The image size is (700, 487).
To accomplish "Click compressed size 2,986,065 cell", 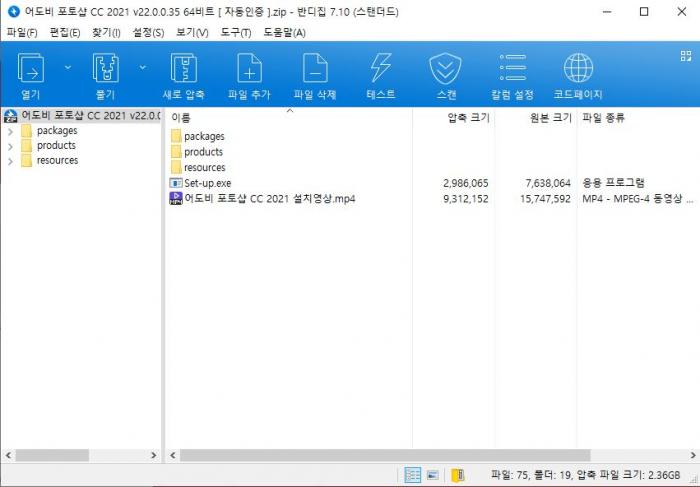I will (466, 183).
